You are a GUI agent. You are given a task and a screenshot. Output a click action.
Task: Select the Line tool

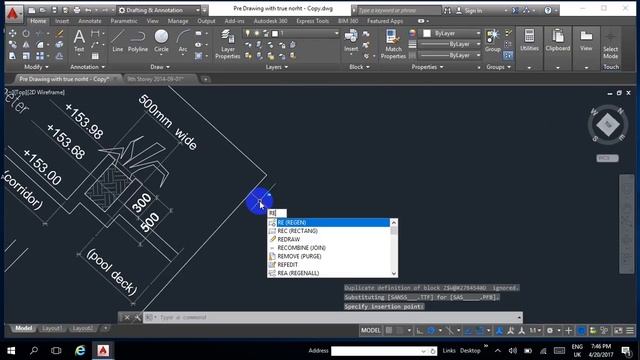[x=118, y=41]
